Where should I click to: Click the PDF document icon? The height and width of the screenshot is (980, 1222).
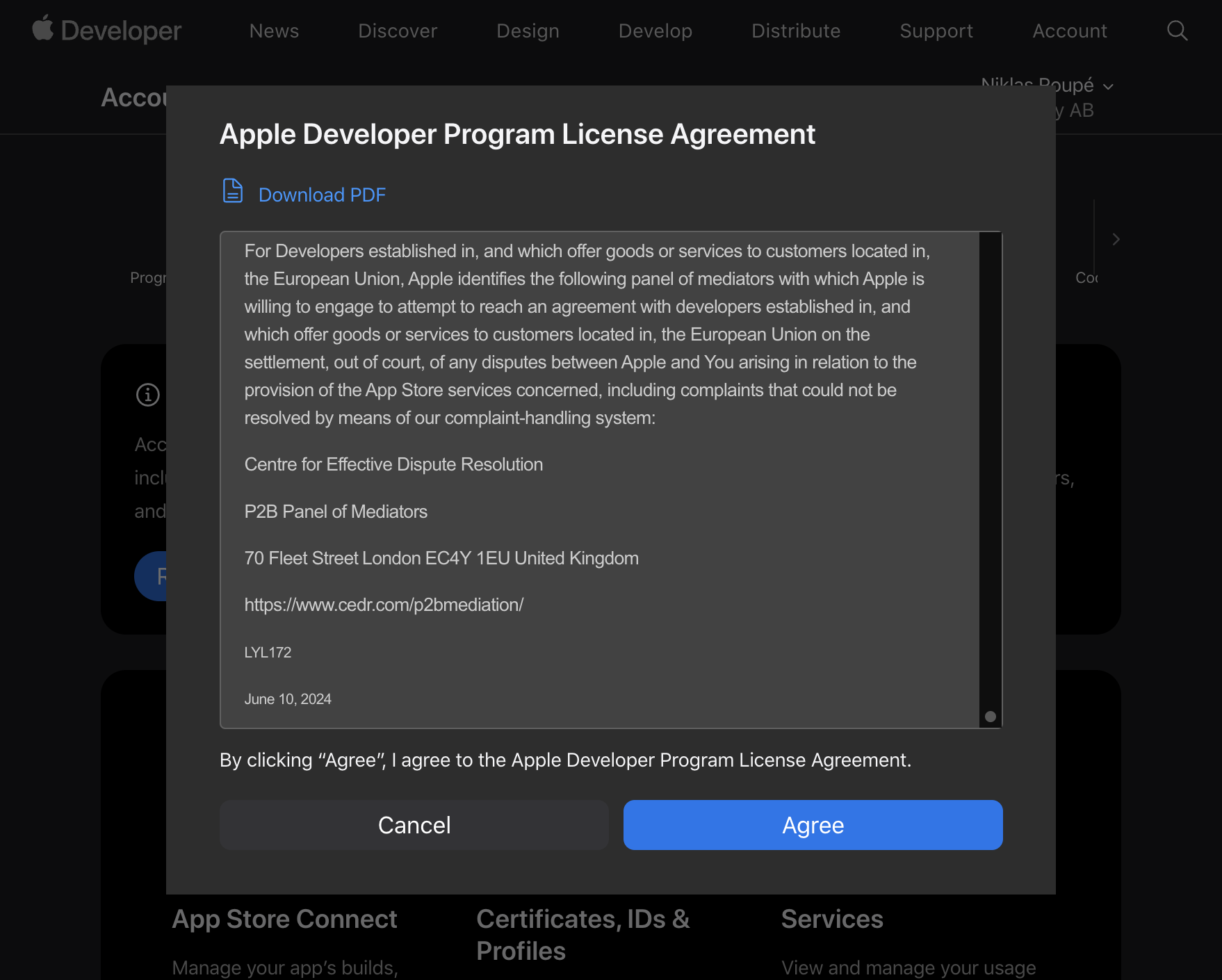click(x=232, y=190)
